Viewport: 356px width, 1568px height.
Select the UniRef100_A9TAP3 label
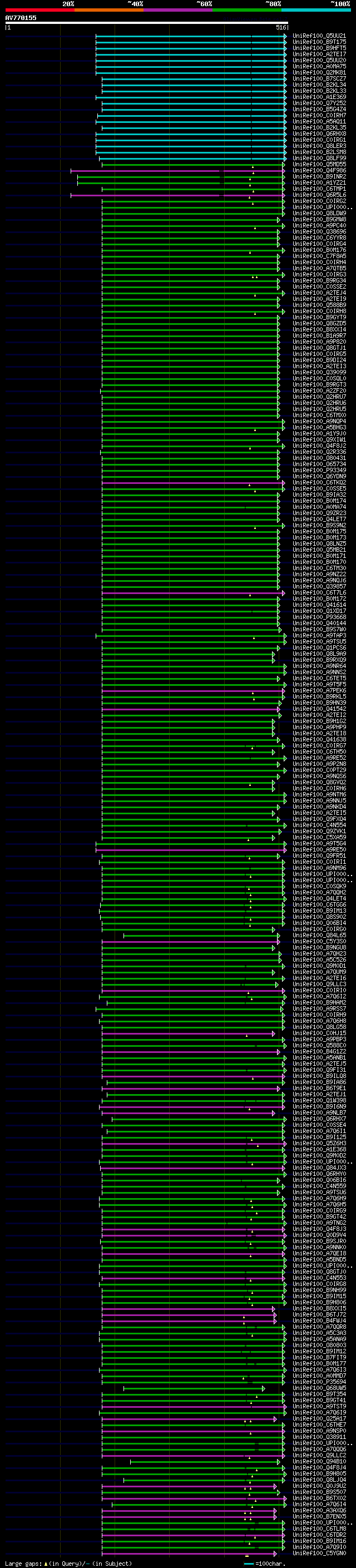tap(319, 635)
